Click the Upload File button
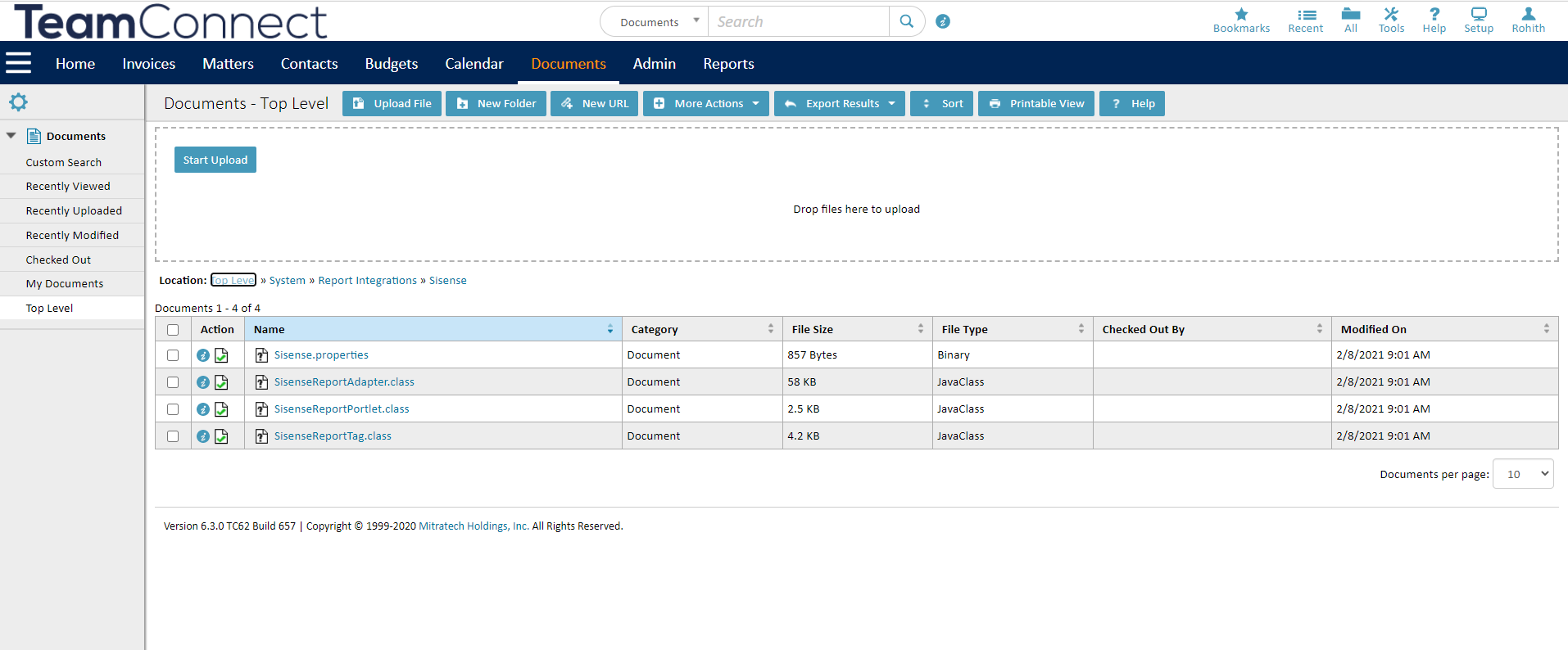 (x=392, y=104)
